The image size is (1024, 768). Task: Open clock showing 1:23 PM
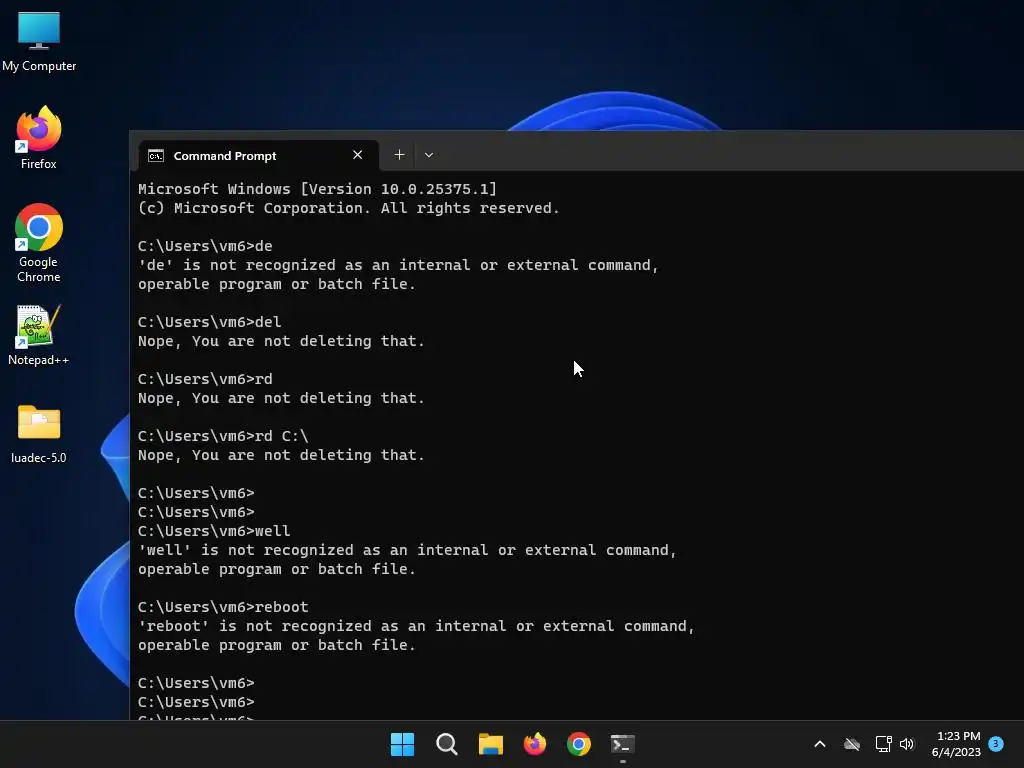click(956, 744)
